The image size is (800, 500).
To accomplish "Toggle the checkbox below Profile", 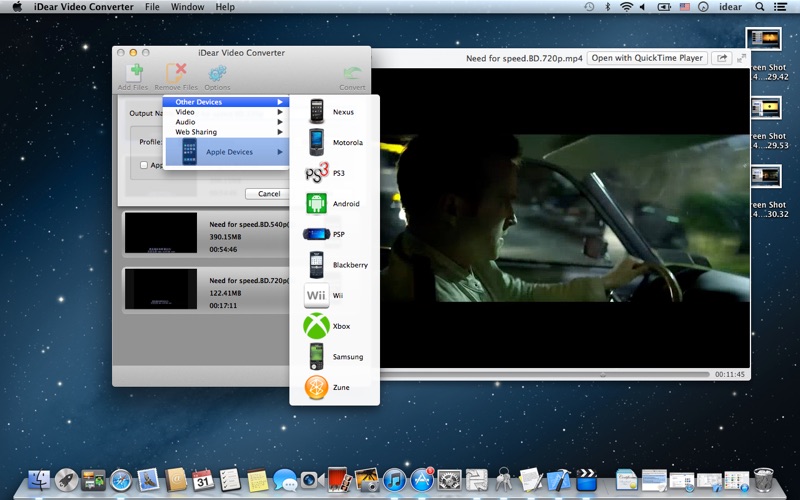I will [x=144, y=165].
